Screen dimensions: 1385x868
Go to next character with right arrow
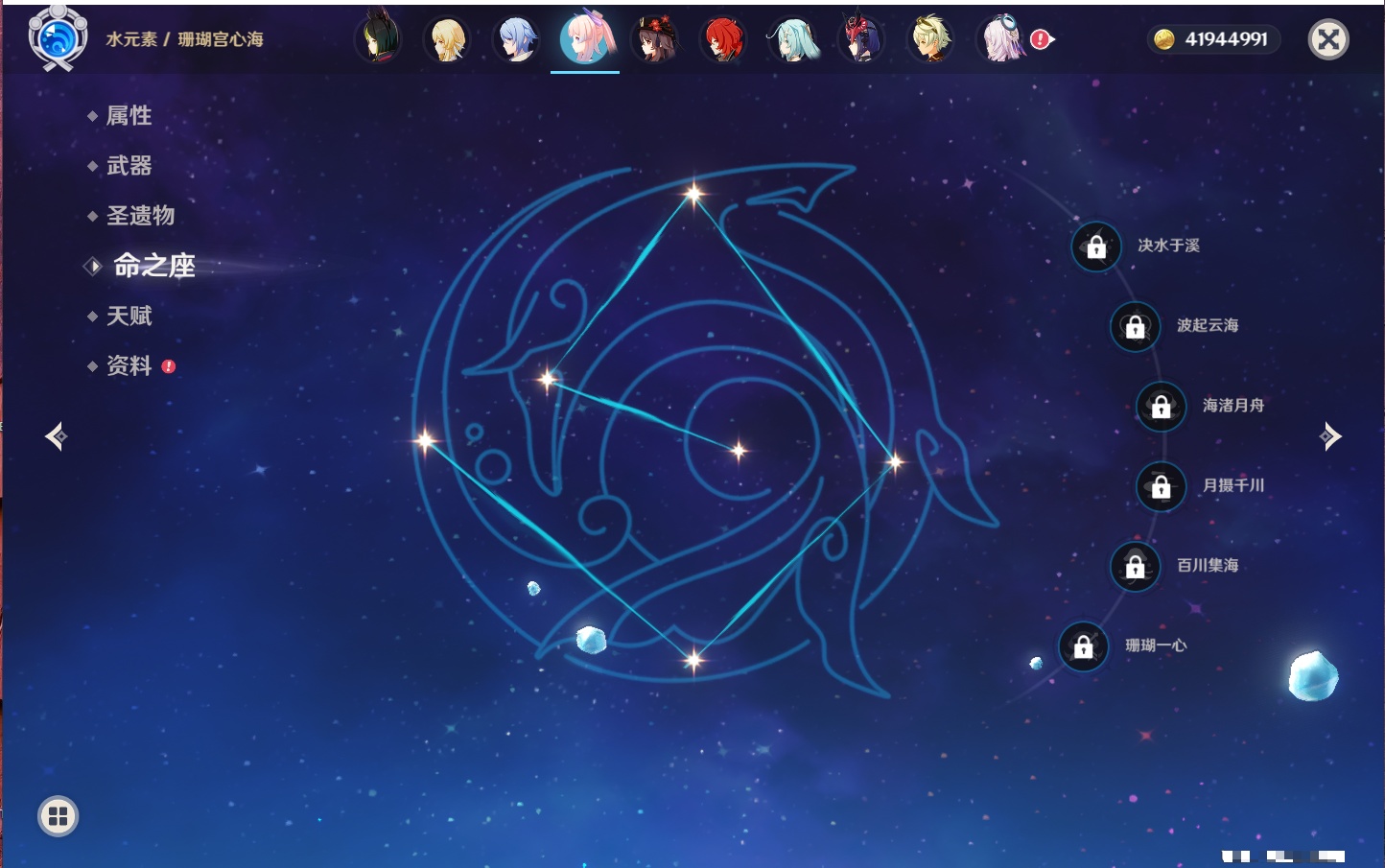1329,436
